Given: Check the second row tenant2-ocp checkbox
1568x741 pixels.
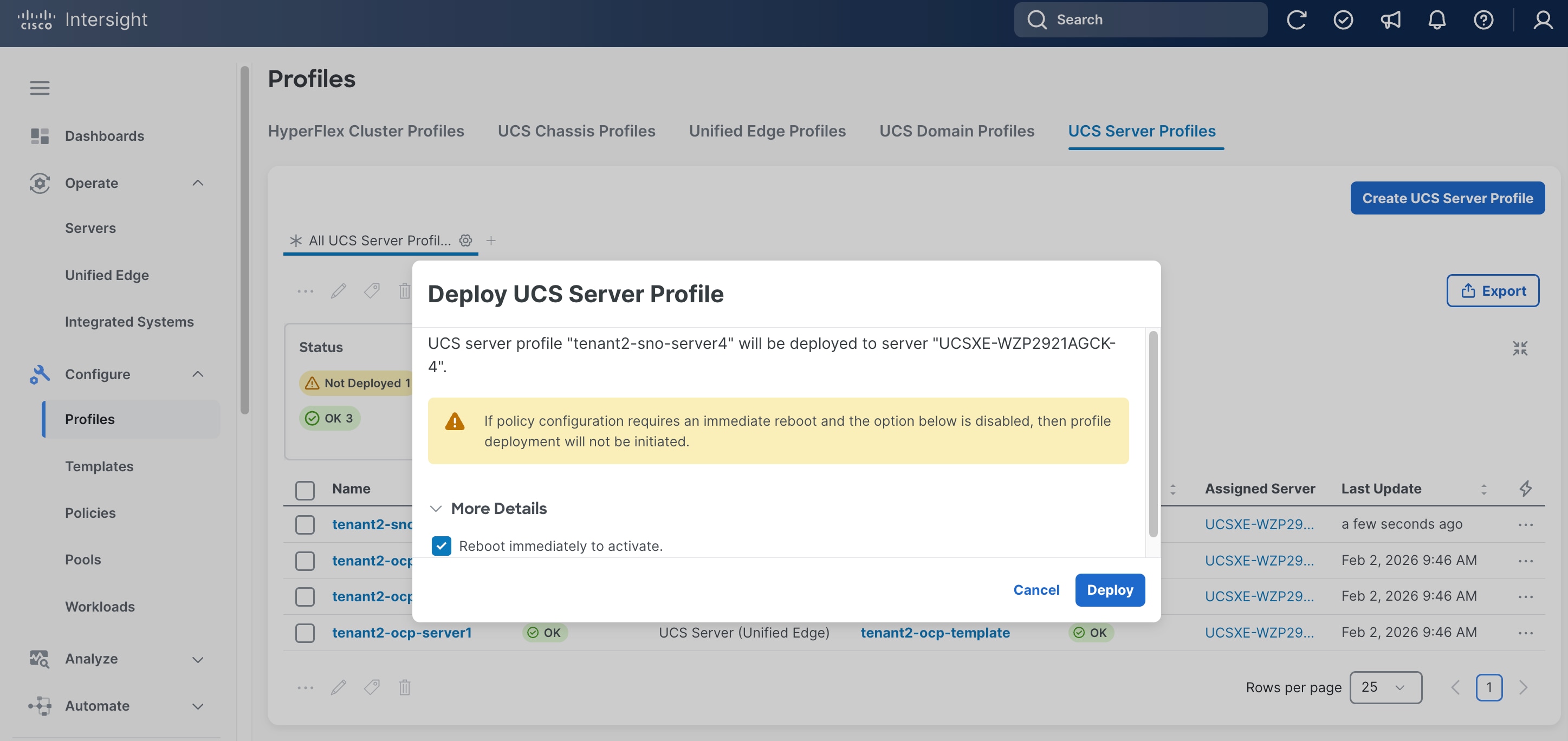Looking at the screenshot, I should [305, 560].
